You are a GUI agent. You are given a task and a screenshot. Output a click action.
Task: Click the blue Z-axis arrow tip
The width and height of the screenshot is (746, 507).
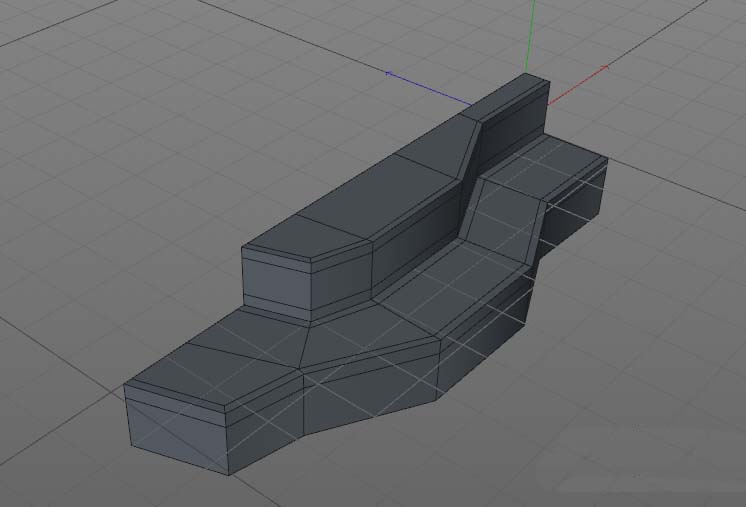tap(390, 72)
